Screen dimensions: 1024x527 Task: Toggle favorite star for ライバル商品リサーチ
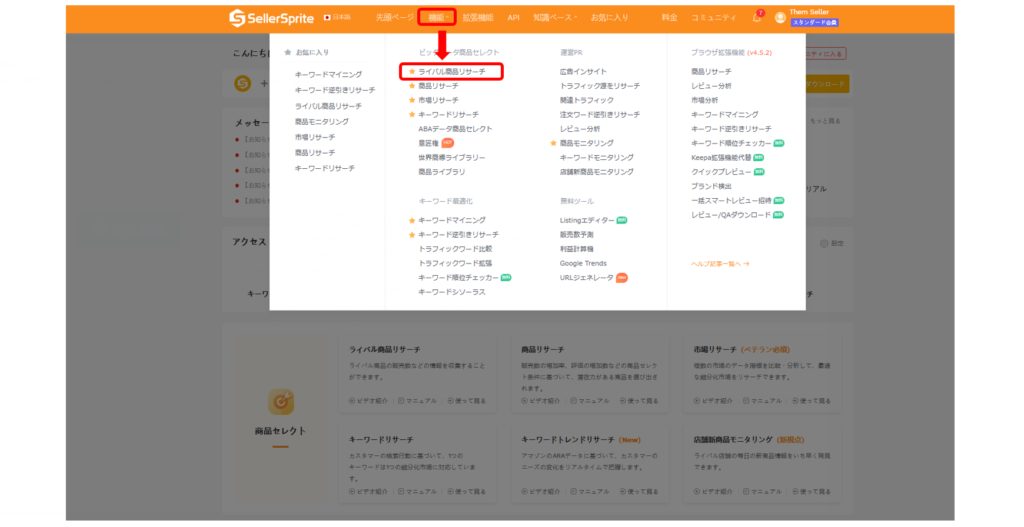pyautogui.click(x=411, y=72)
